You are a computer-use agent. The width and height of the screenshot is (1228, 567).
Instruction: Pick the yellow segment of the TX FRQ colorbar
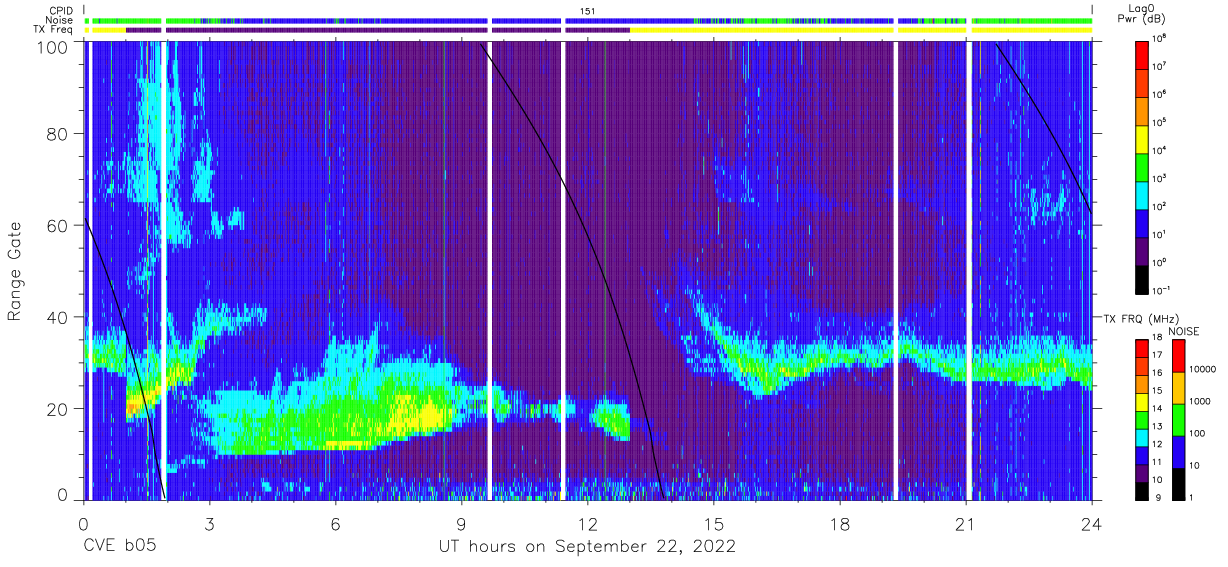point(1143,401)
